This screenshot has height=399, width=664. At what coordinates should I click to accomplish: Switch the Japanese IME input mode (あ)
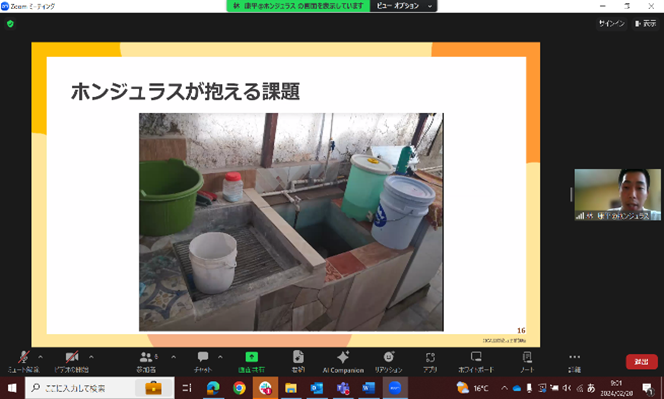point(591,388)
